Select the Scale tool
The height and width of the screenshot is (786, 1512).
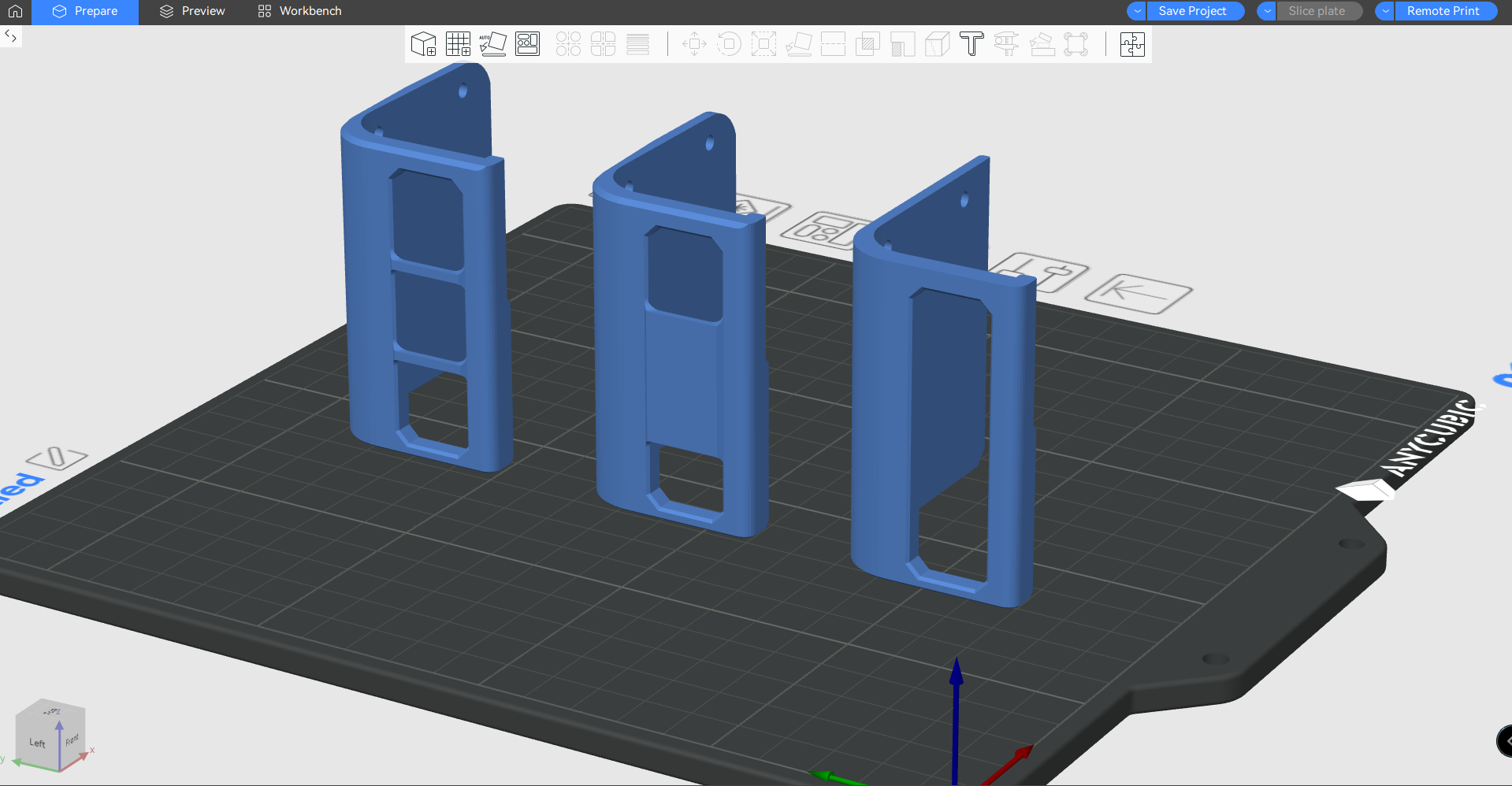(763, 44)
